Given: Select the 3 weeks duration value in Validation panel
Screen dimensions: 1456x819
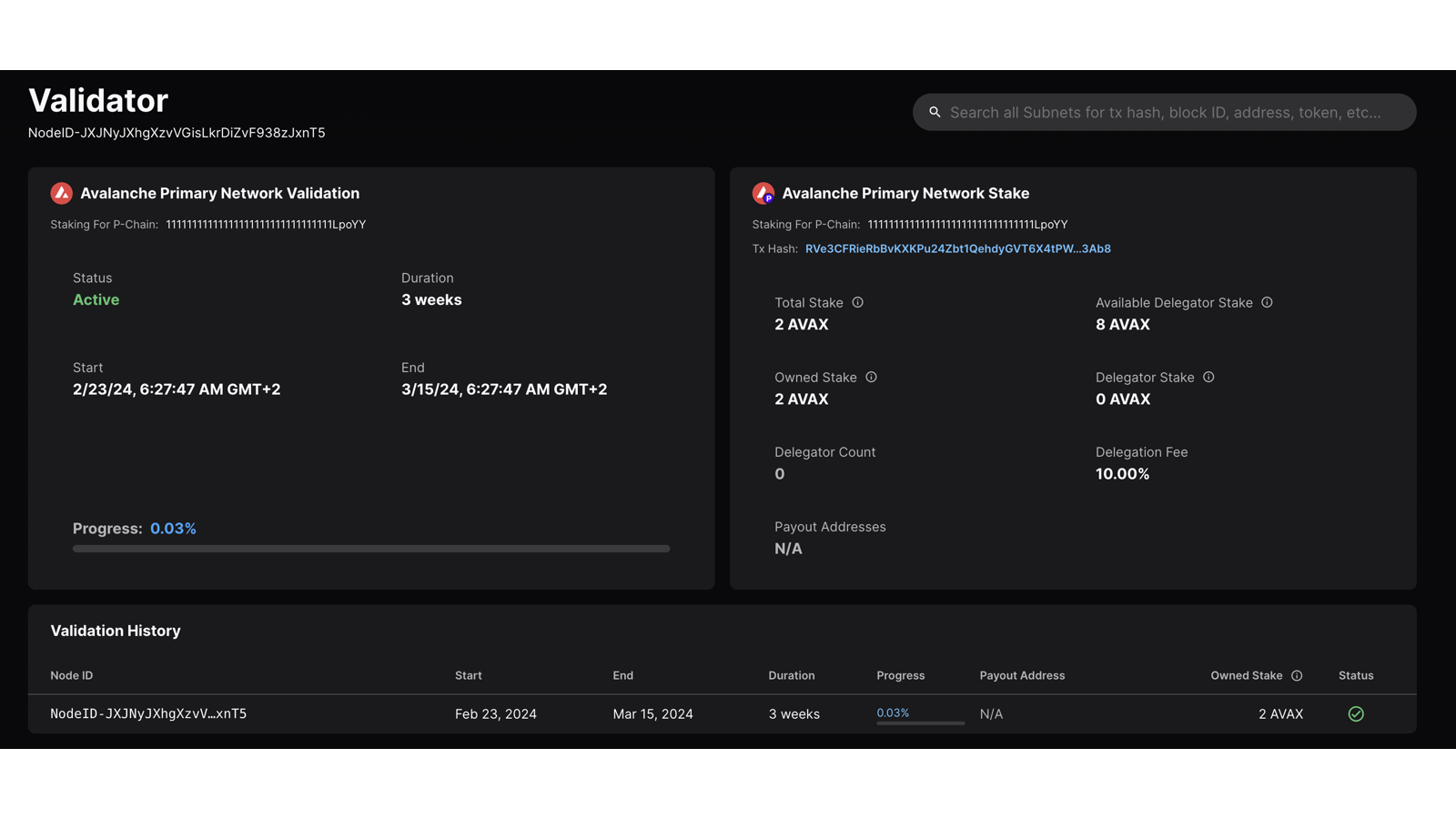Looking at the screenshot, I should tap(431, 299).
